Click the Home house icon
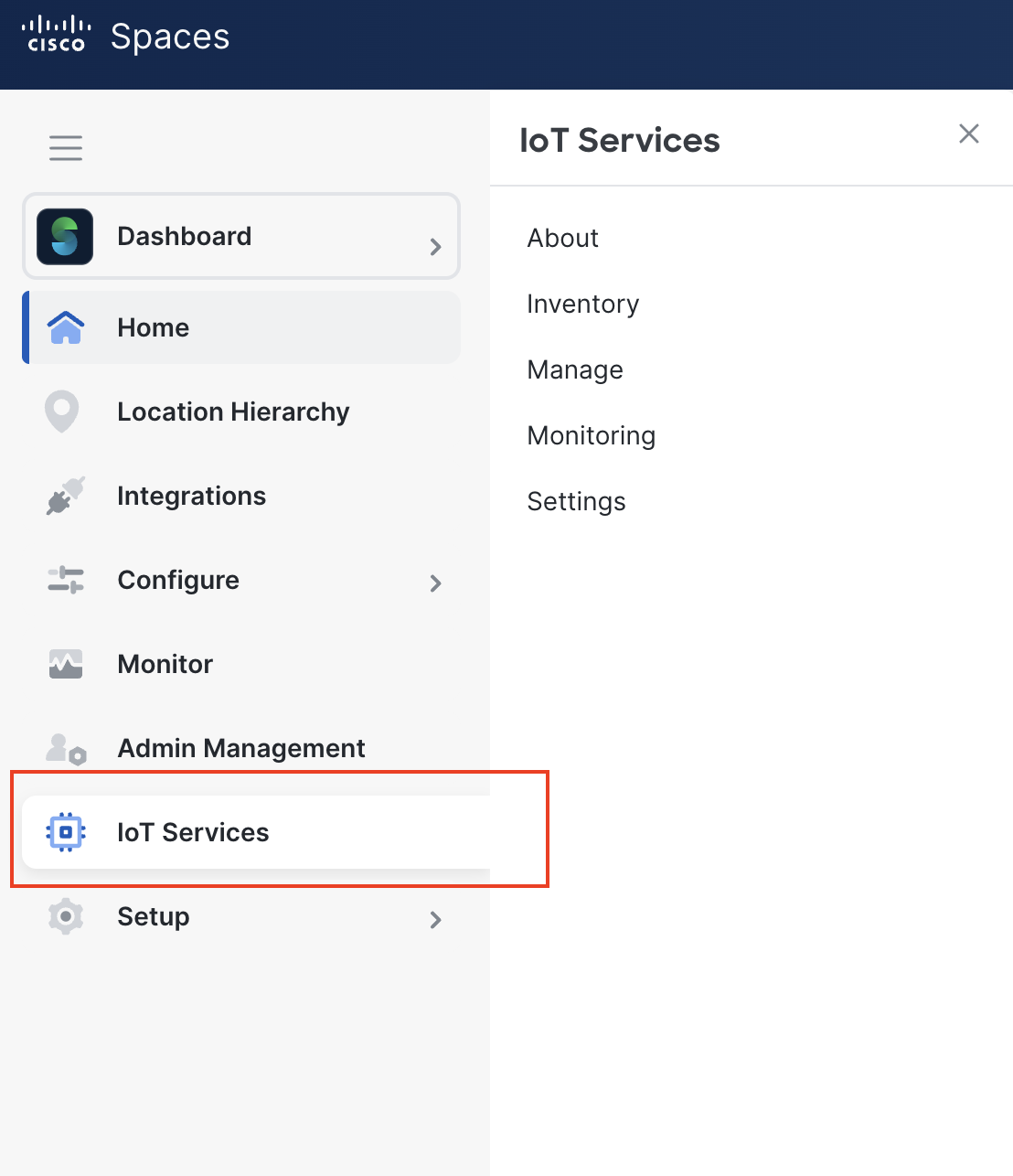 point(66,327)
